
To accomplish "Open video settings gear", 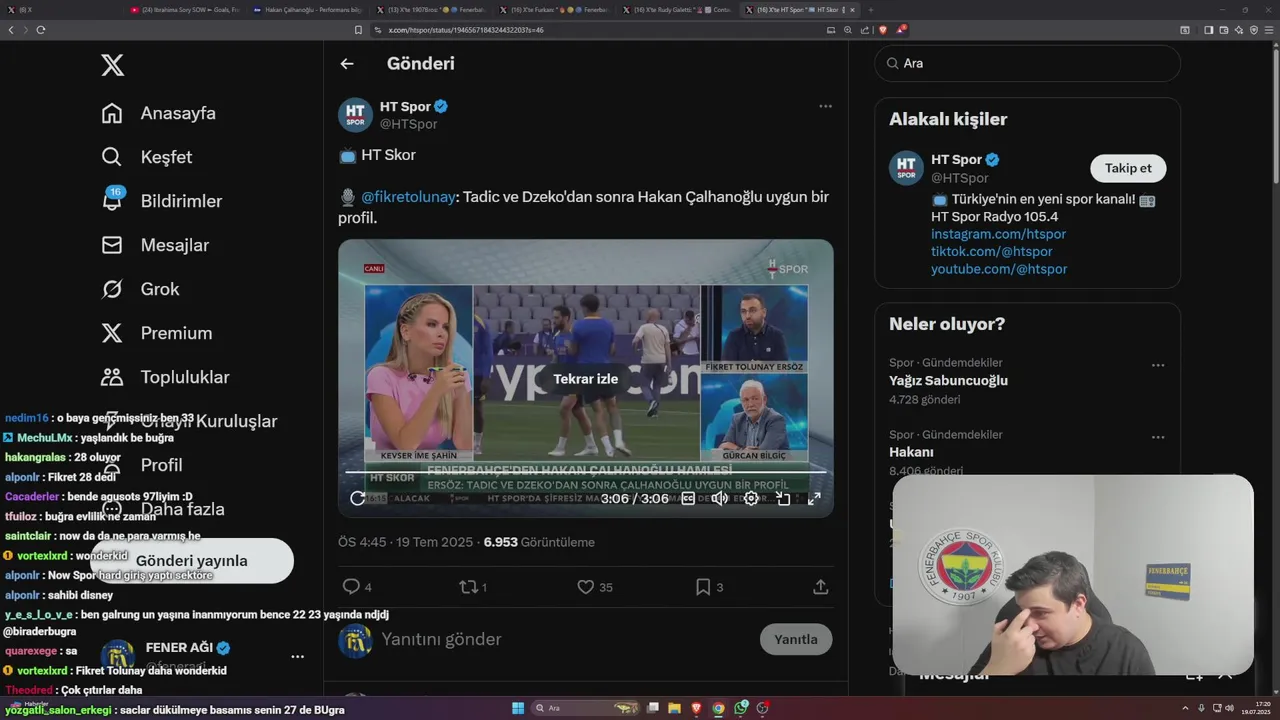I will pos(751,498).
